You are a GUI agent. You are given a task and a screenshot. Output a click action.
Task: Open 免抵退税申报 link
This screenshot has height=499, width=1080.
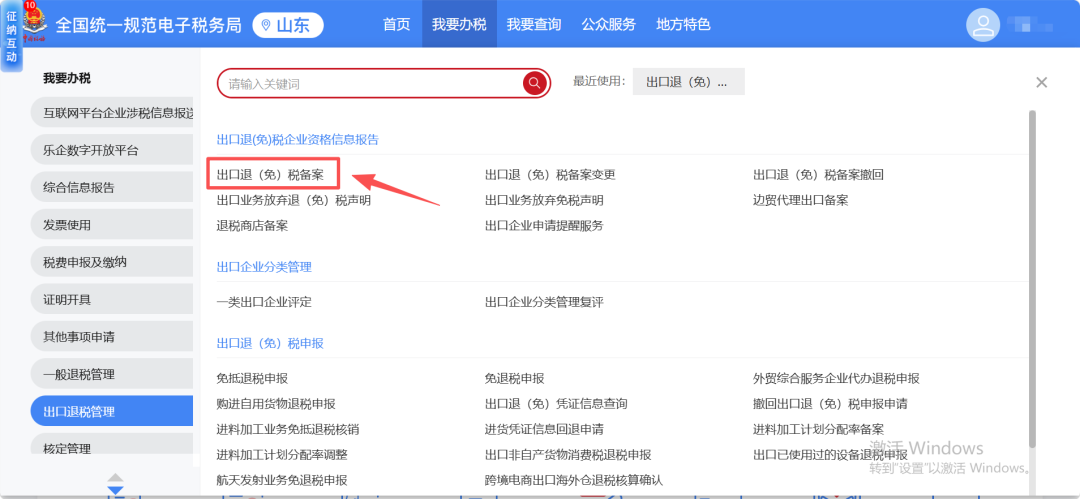(x=252, y=378)
